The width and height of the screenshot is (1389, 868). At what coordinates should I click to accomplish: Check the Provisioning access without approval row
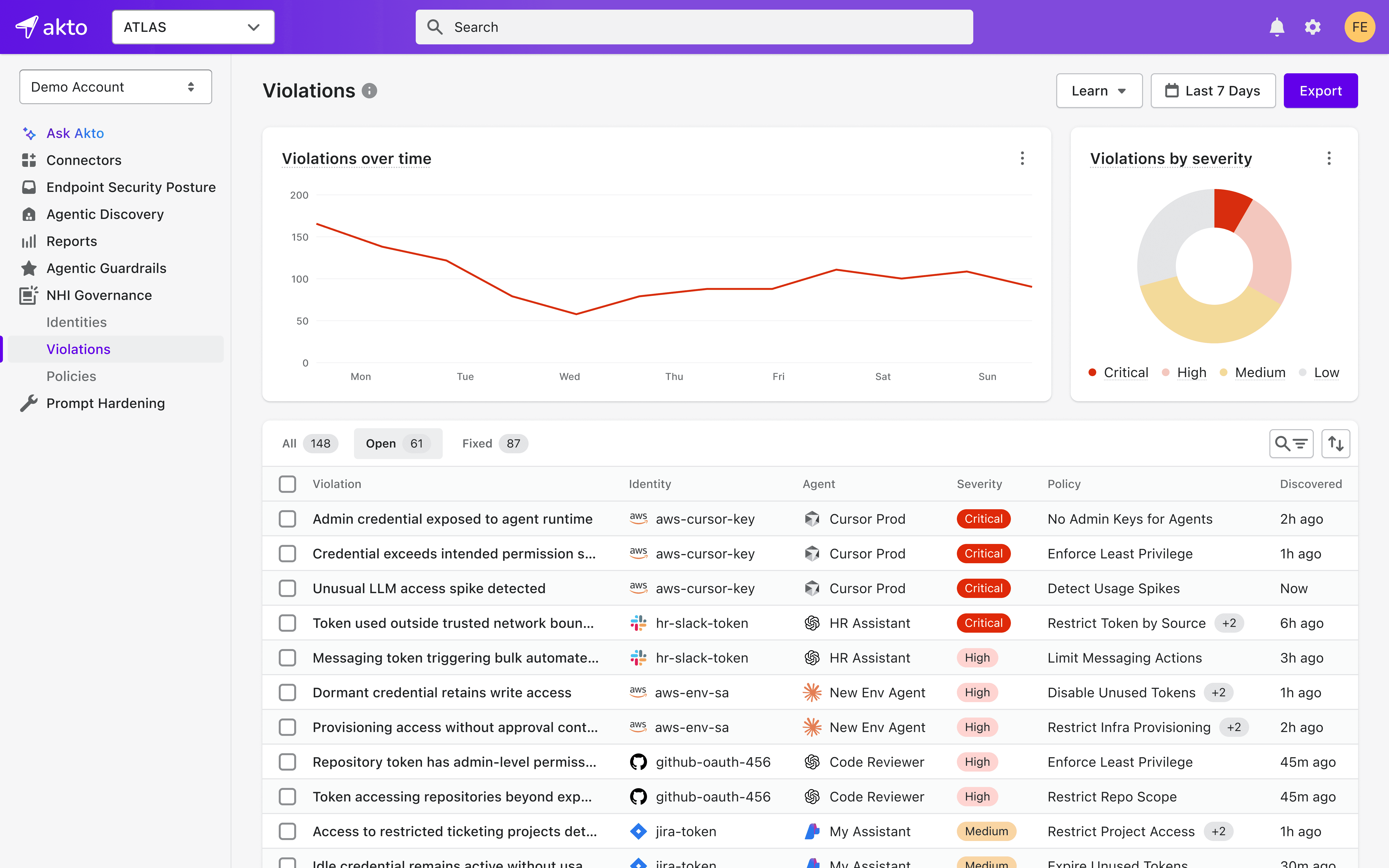(287, 727)
